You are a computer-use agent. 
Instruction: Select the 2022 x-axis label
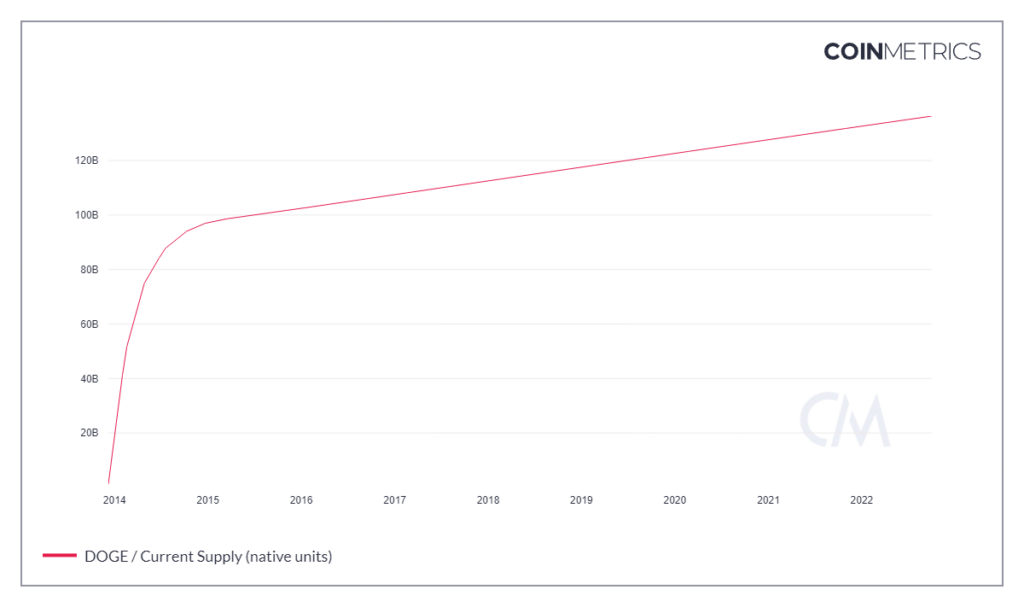[861, 500]
